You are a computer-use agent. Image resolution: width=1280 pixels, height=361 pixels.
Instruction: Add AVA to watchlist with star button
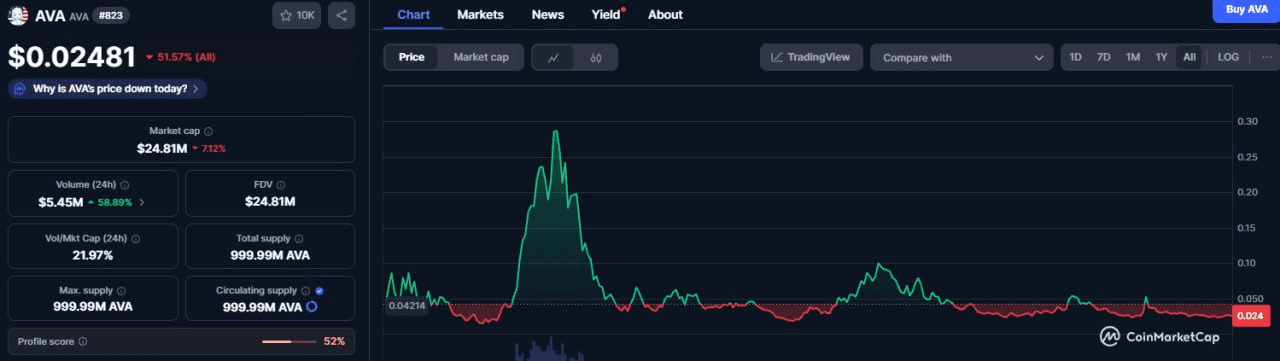[296, 15]
